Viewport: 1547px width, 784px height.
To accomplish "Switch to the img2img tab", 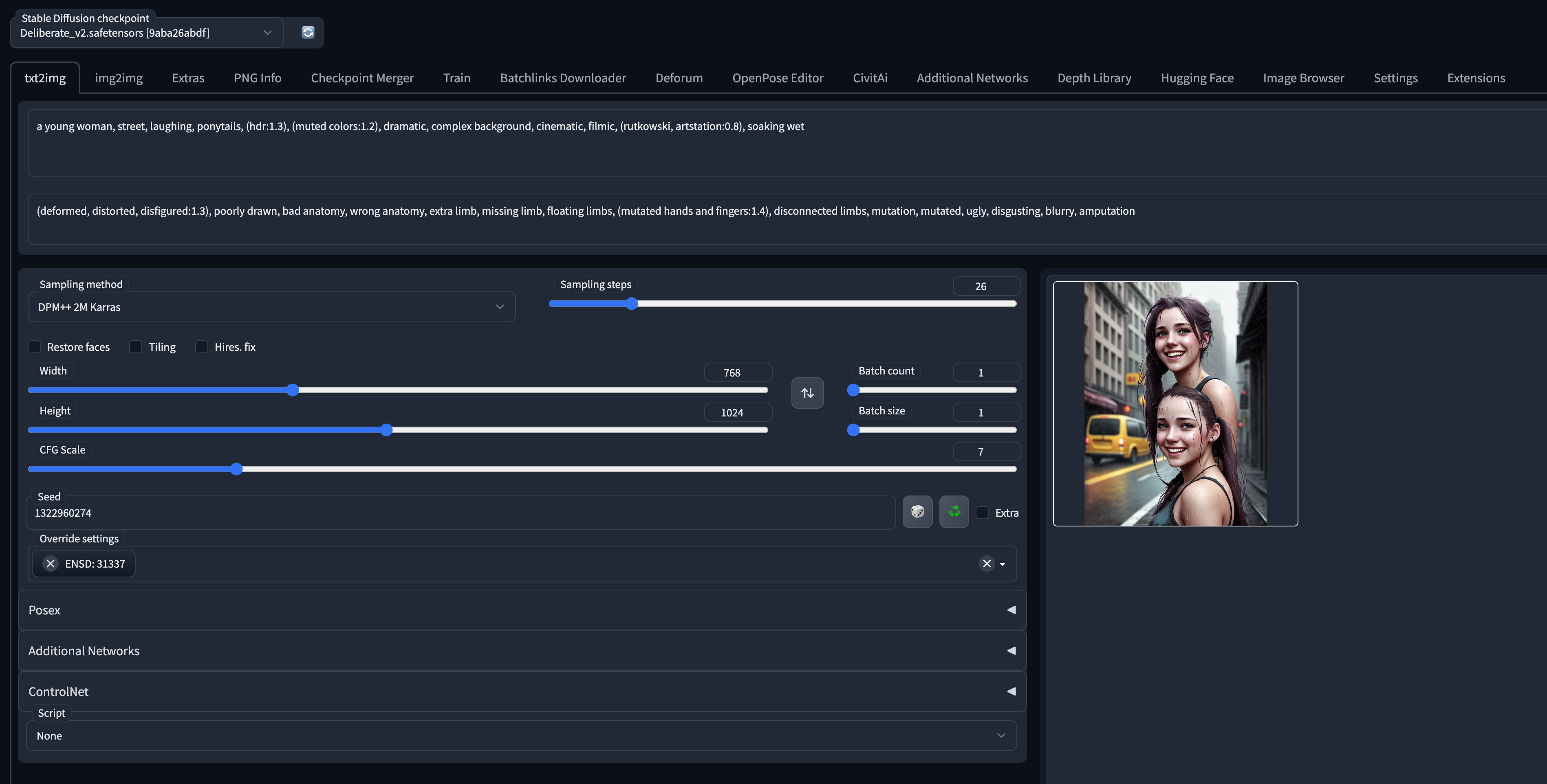I will pos(118,78).
